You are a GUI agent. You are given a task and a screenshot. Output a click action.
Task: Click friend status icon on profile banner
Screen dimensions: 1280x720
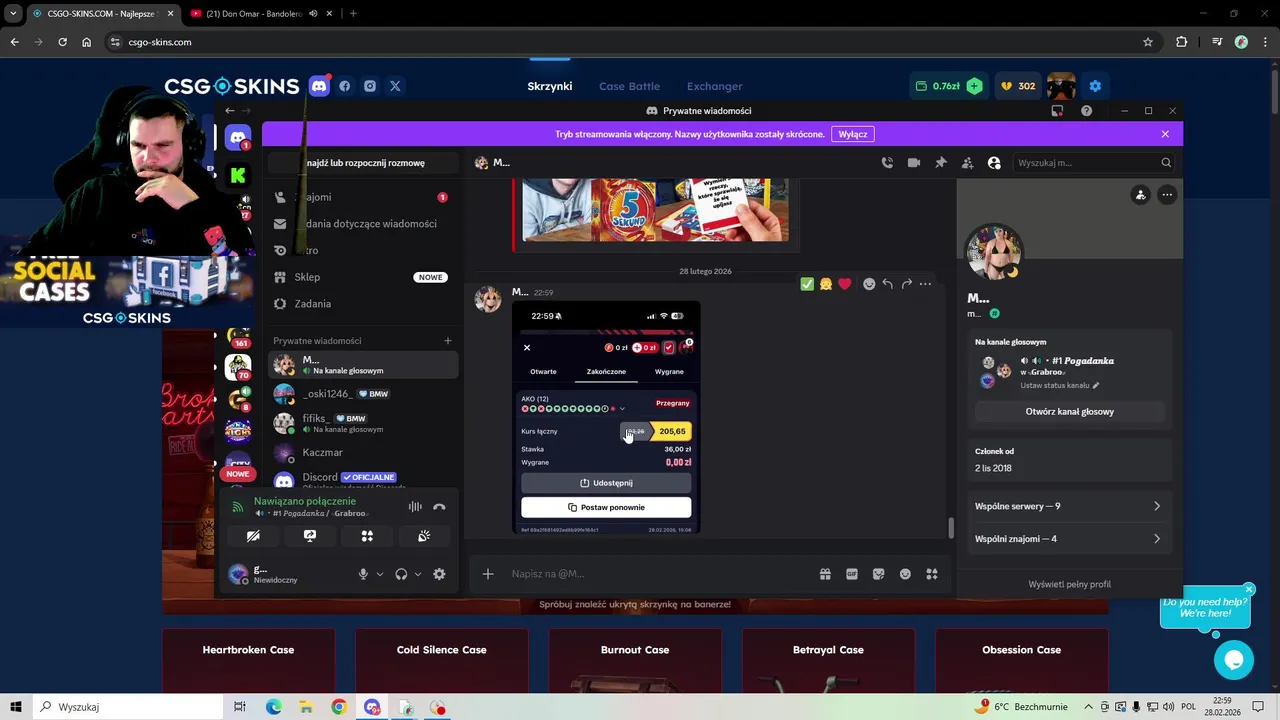pyautogui.click(x=1140, y=195)
